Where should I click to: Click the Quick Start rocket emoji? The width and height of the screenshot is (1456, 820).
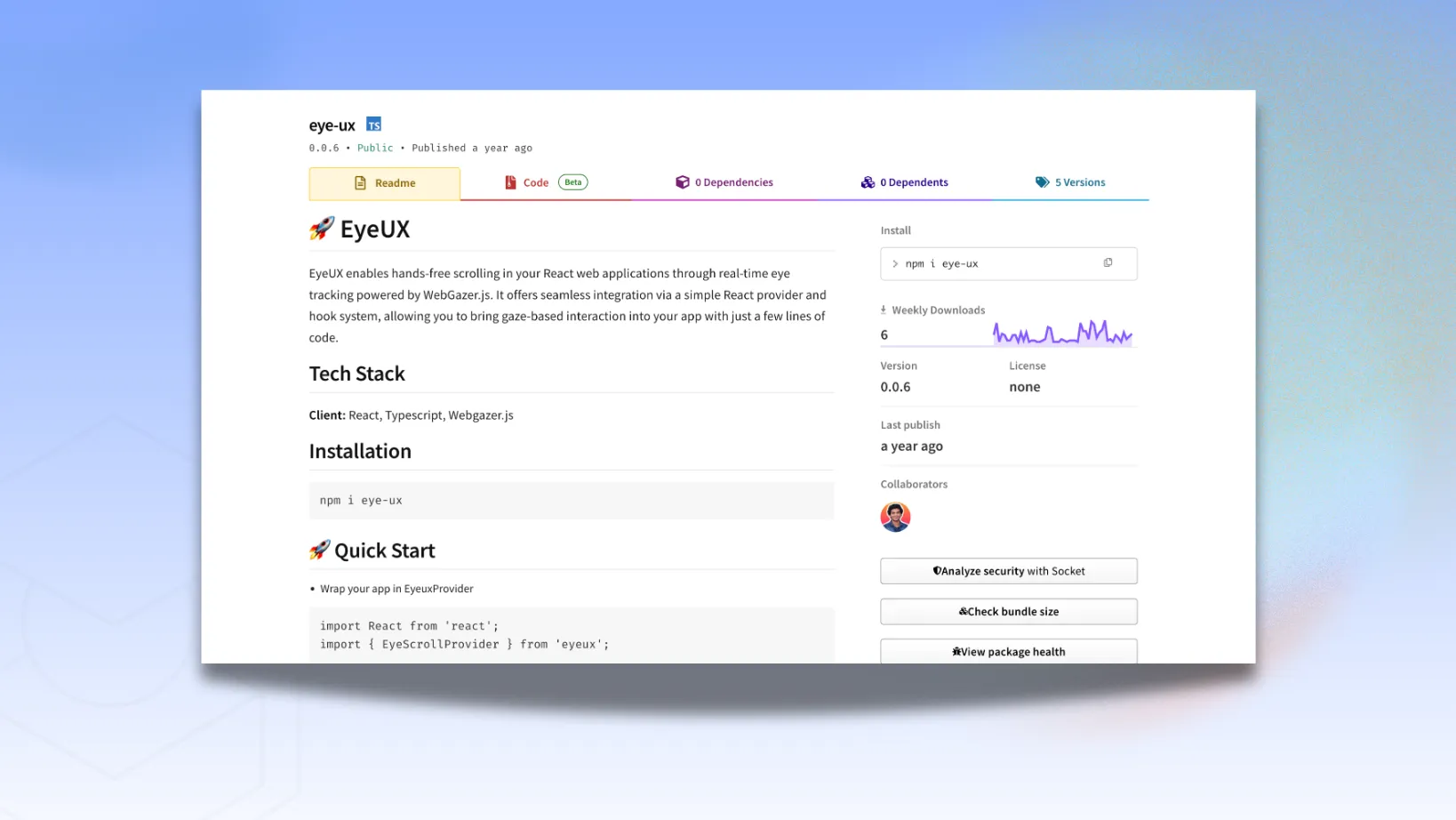[x=319, y=550]
